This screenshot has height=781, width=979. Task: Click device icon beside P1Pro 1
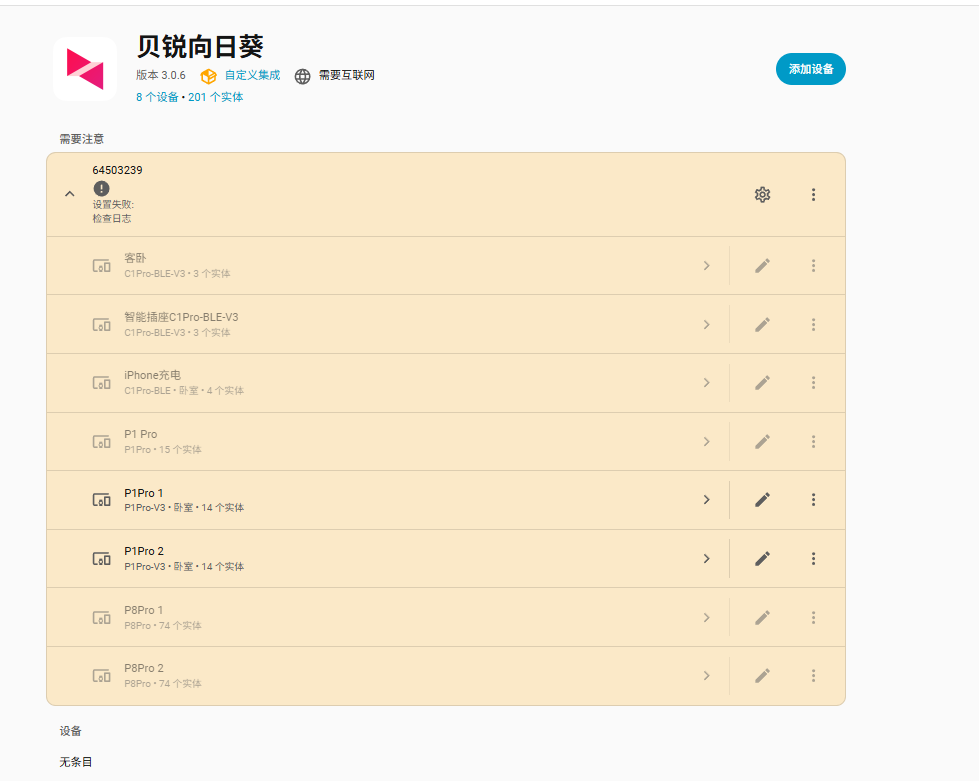point(101,499)
